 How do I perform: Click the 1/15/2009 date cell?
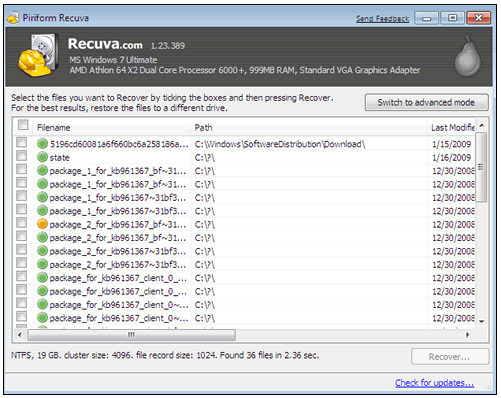point(451,144)
